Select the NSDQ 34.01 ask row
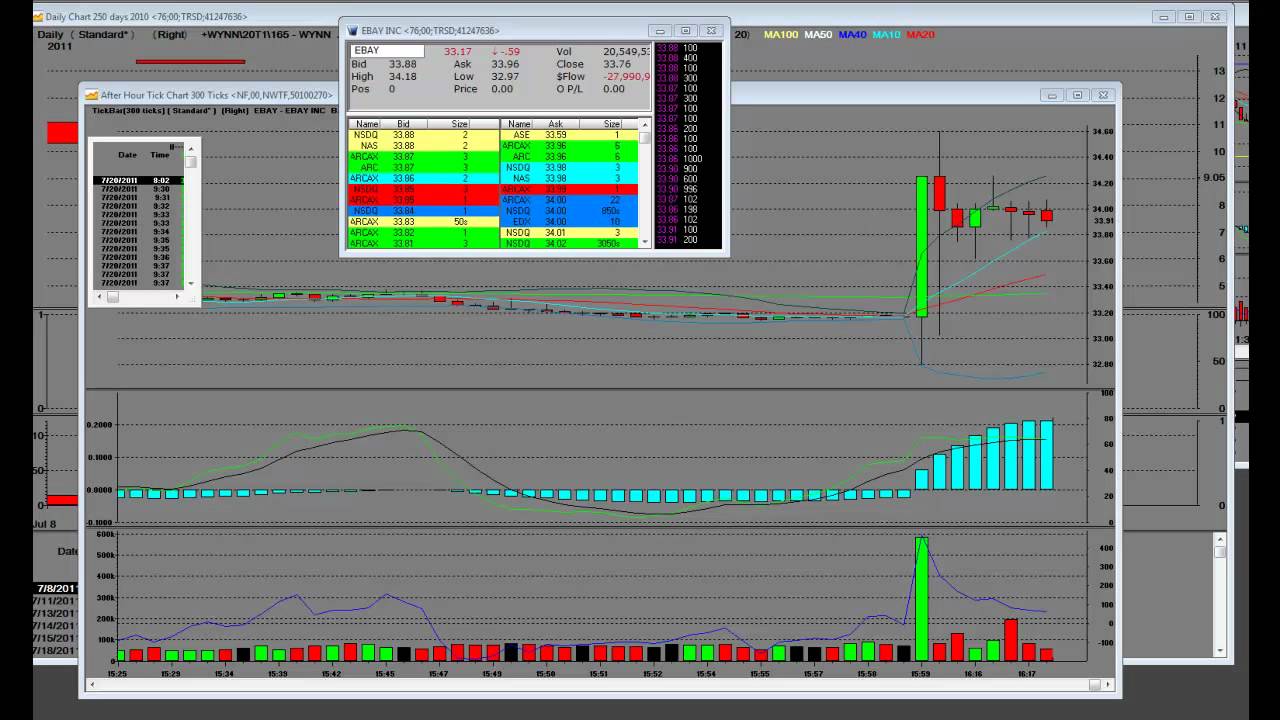Viewport: 1280px width, 720px height. pos(570,233)
